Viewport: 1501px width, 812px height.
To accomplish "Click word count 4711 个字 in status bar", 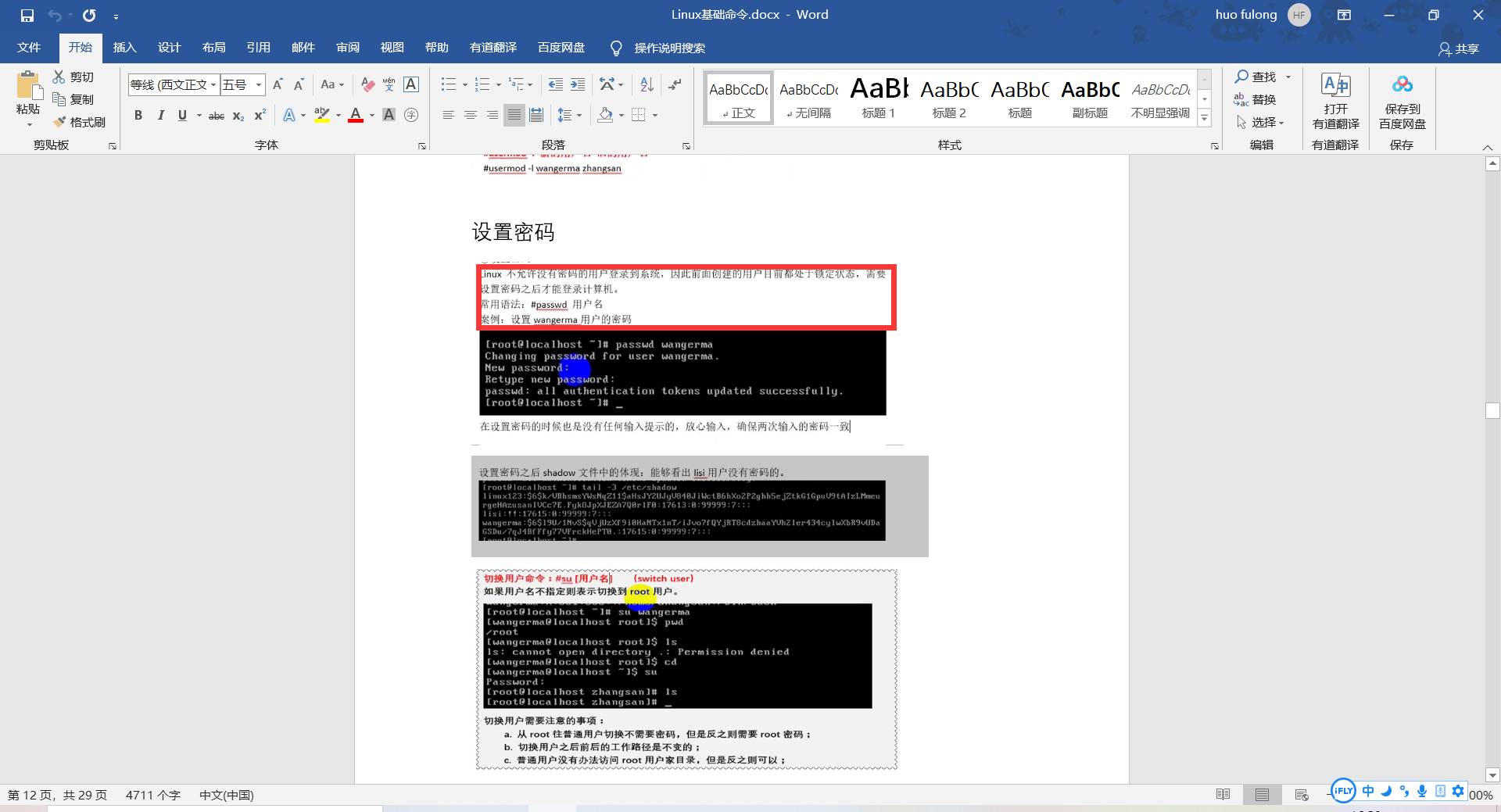I will (153, 795).
